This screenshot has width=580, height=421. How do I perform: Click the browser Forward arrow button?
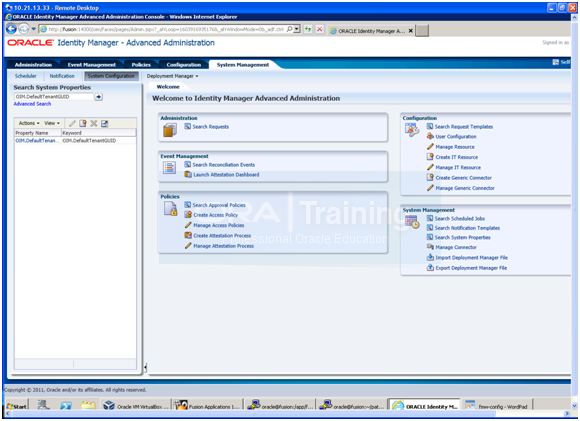point(24,29)
